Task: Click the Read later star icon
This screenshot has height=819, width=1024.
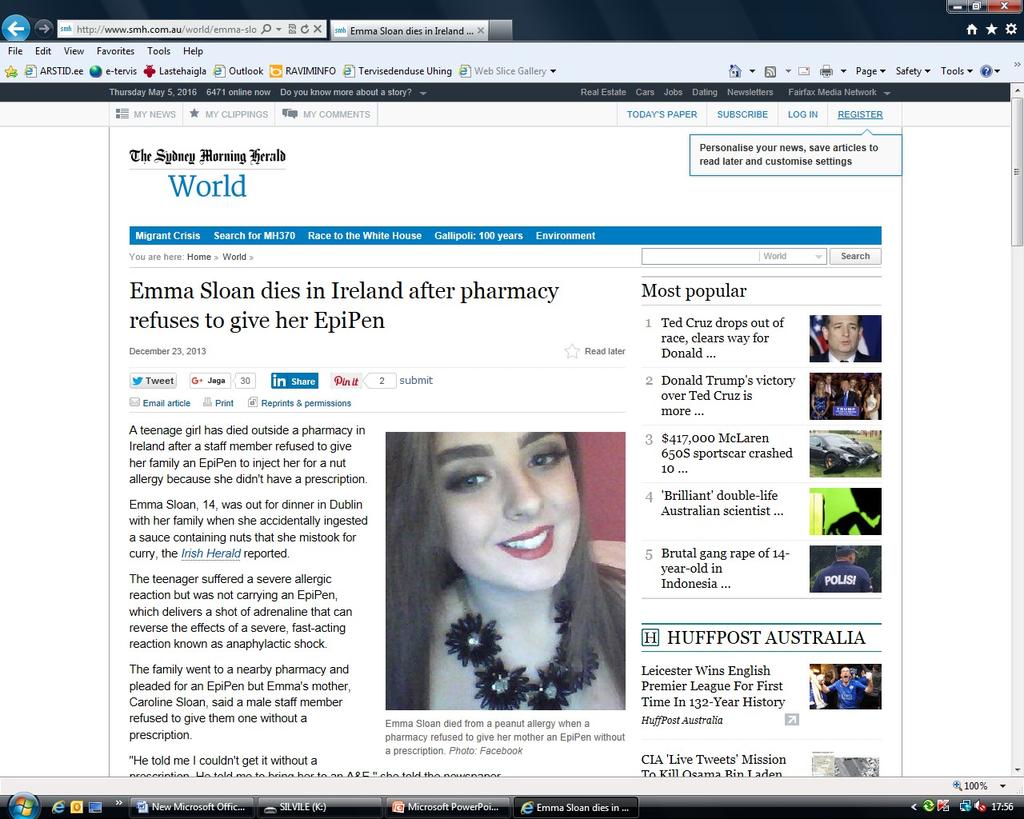Action: 572,351
